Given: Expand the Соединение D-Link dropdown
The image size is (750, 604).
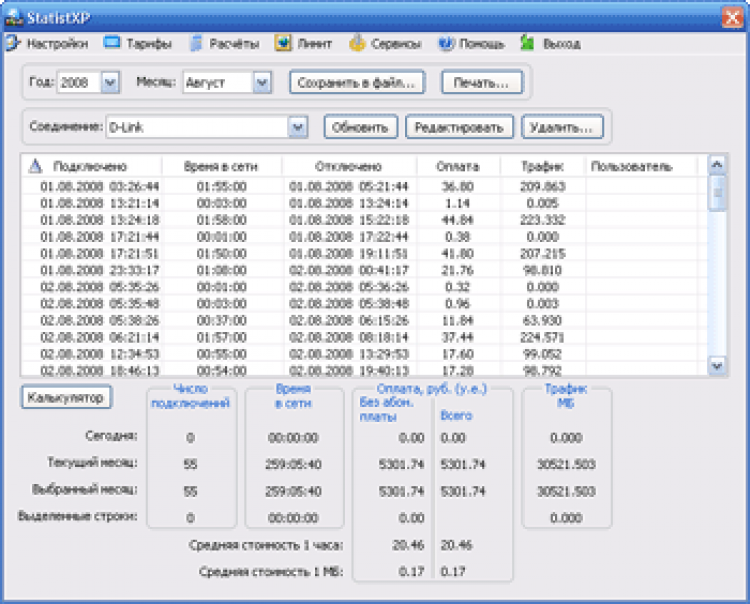Looking at the screenshot, I should tap(297, 127).
